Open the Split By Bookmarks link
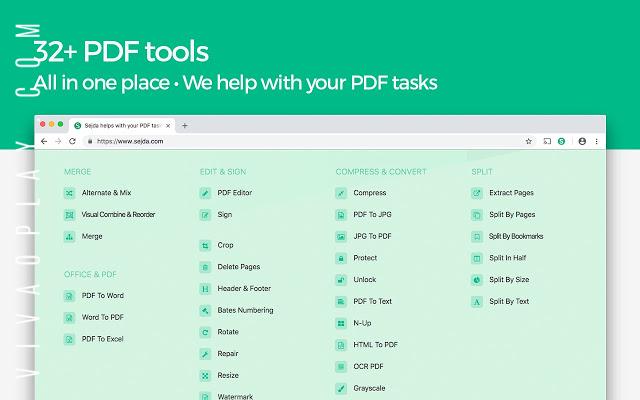 tap(516, 236)
